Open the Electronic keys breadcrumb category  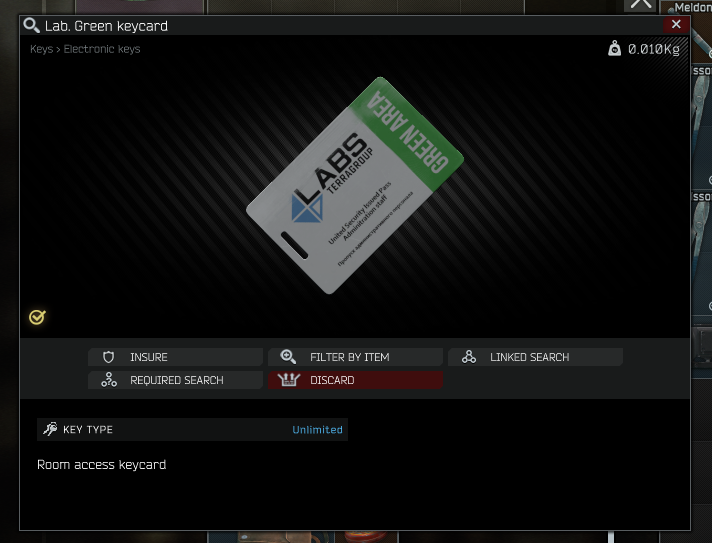102,49
